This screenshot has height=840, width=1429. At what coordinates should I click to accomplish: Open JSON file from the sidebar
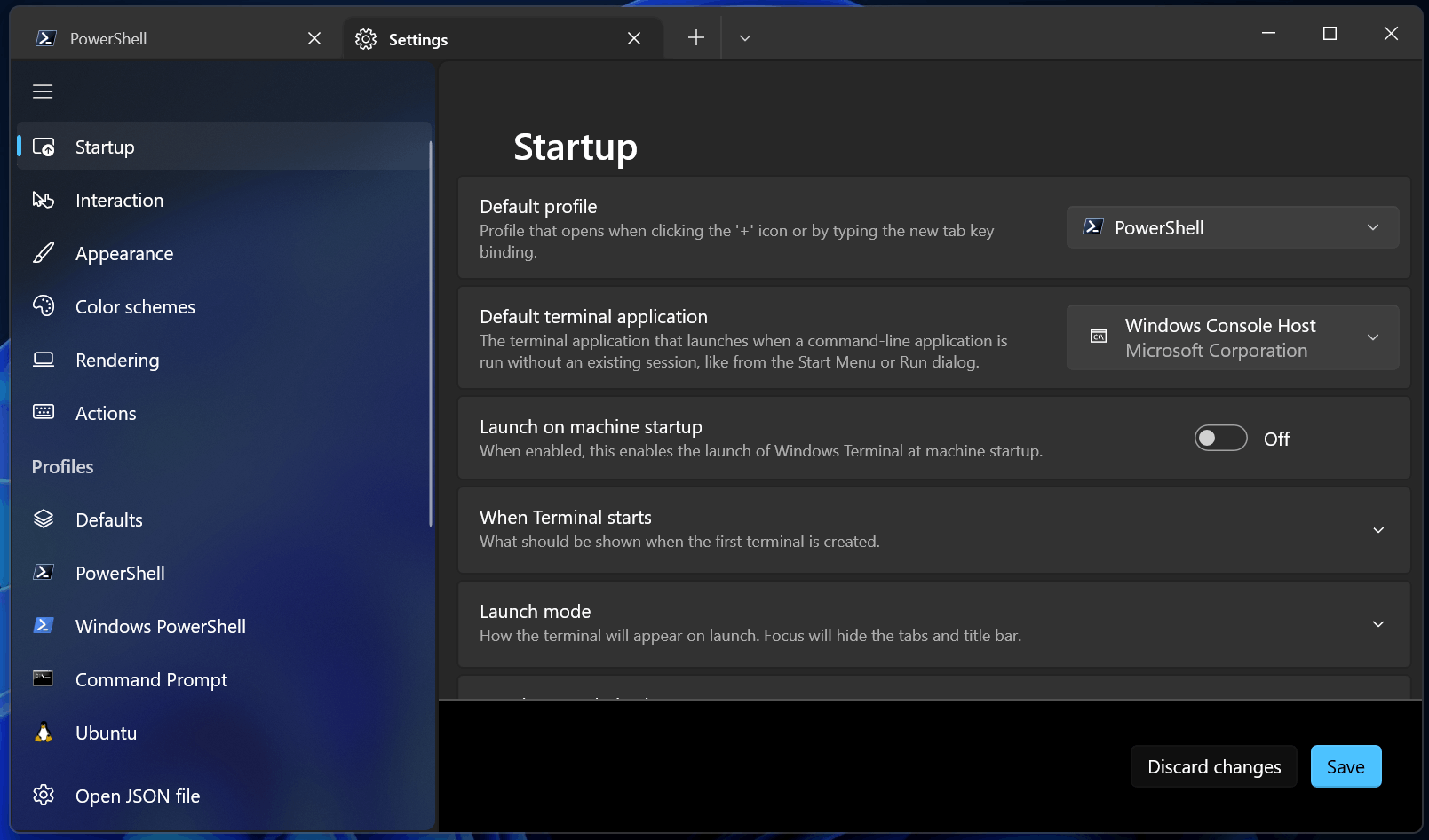pyautogui.click(x=137, y=796)
